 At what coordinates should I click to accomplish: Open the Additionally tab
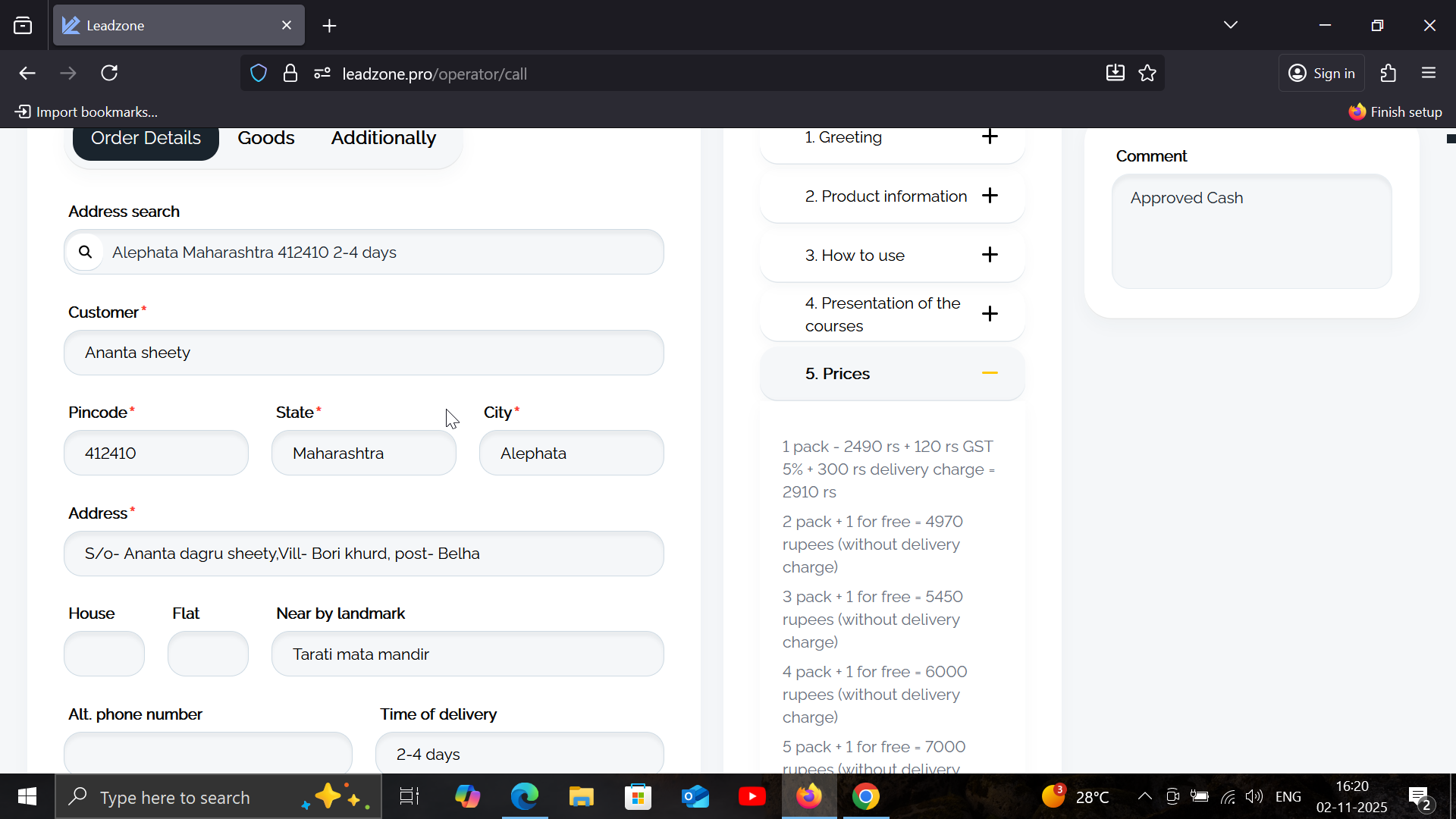383,138
